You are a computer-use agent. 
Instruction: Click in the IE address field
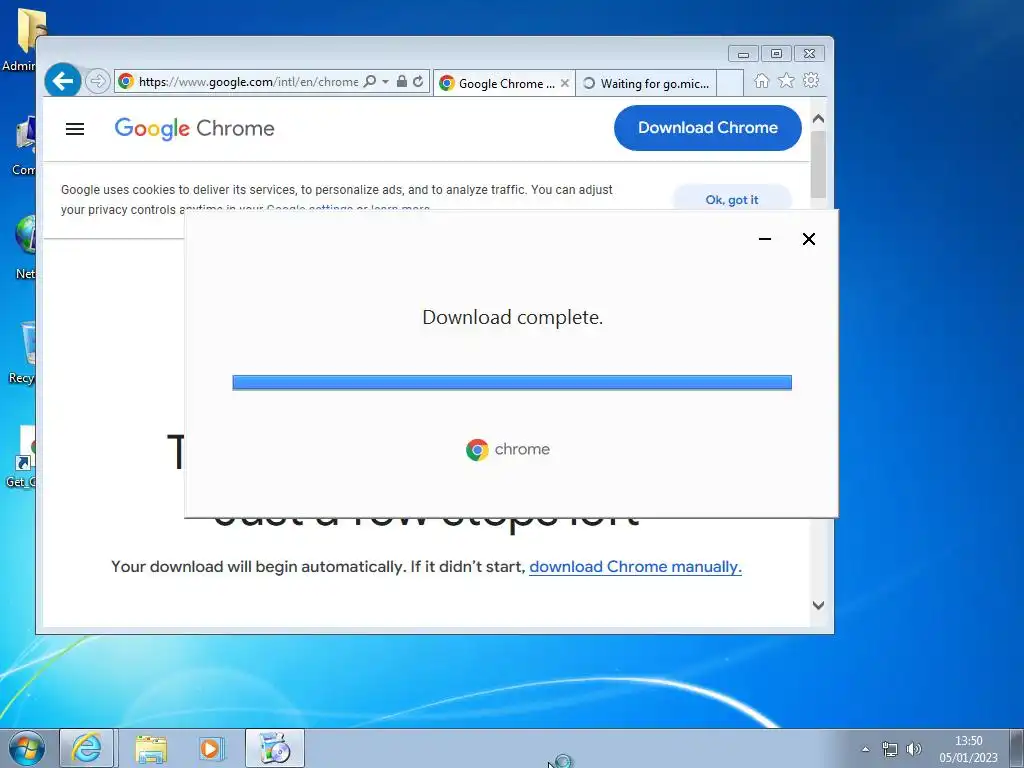248,82
